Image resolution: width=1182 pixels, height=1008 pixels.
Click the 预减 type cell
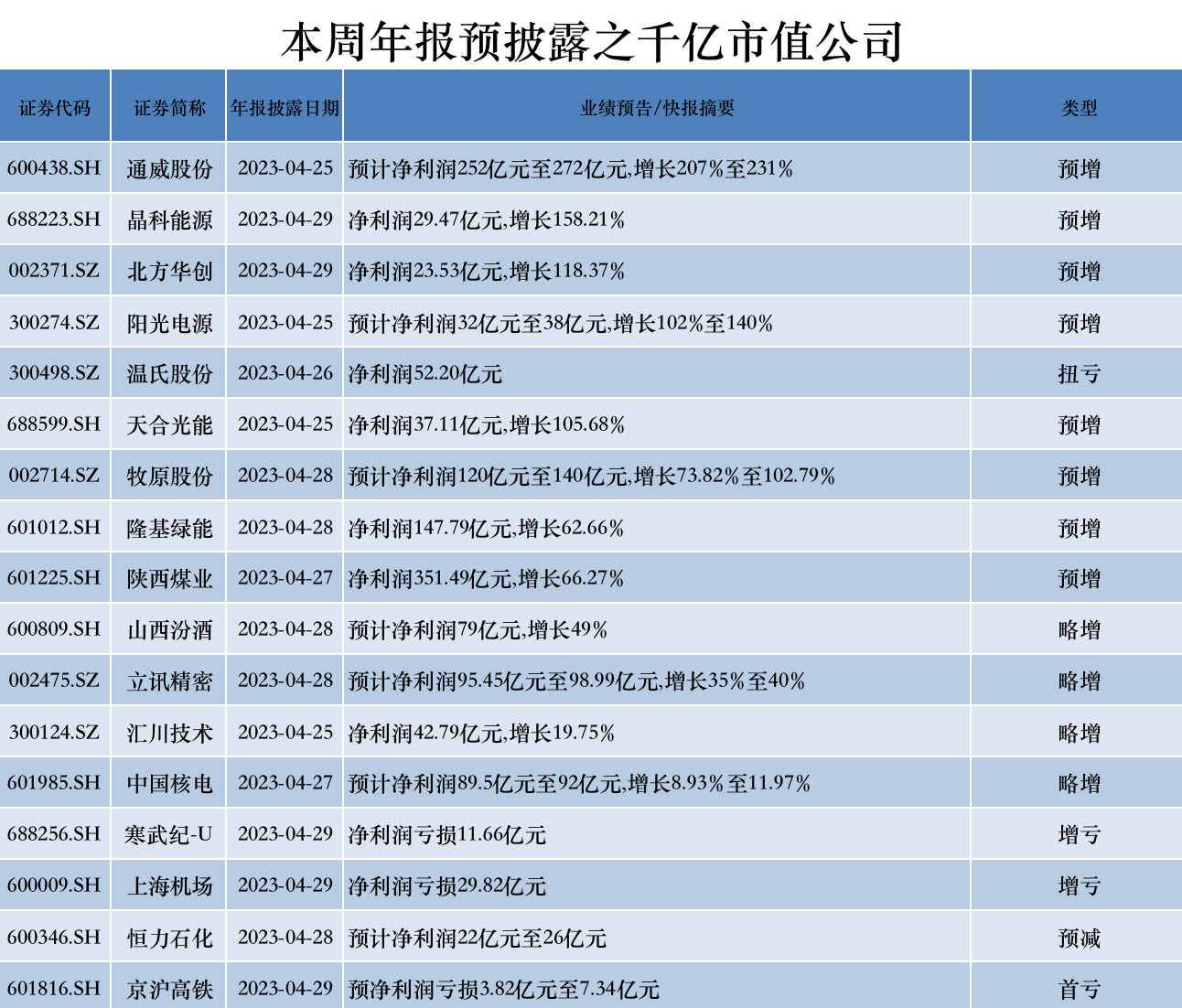1079,938
